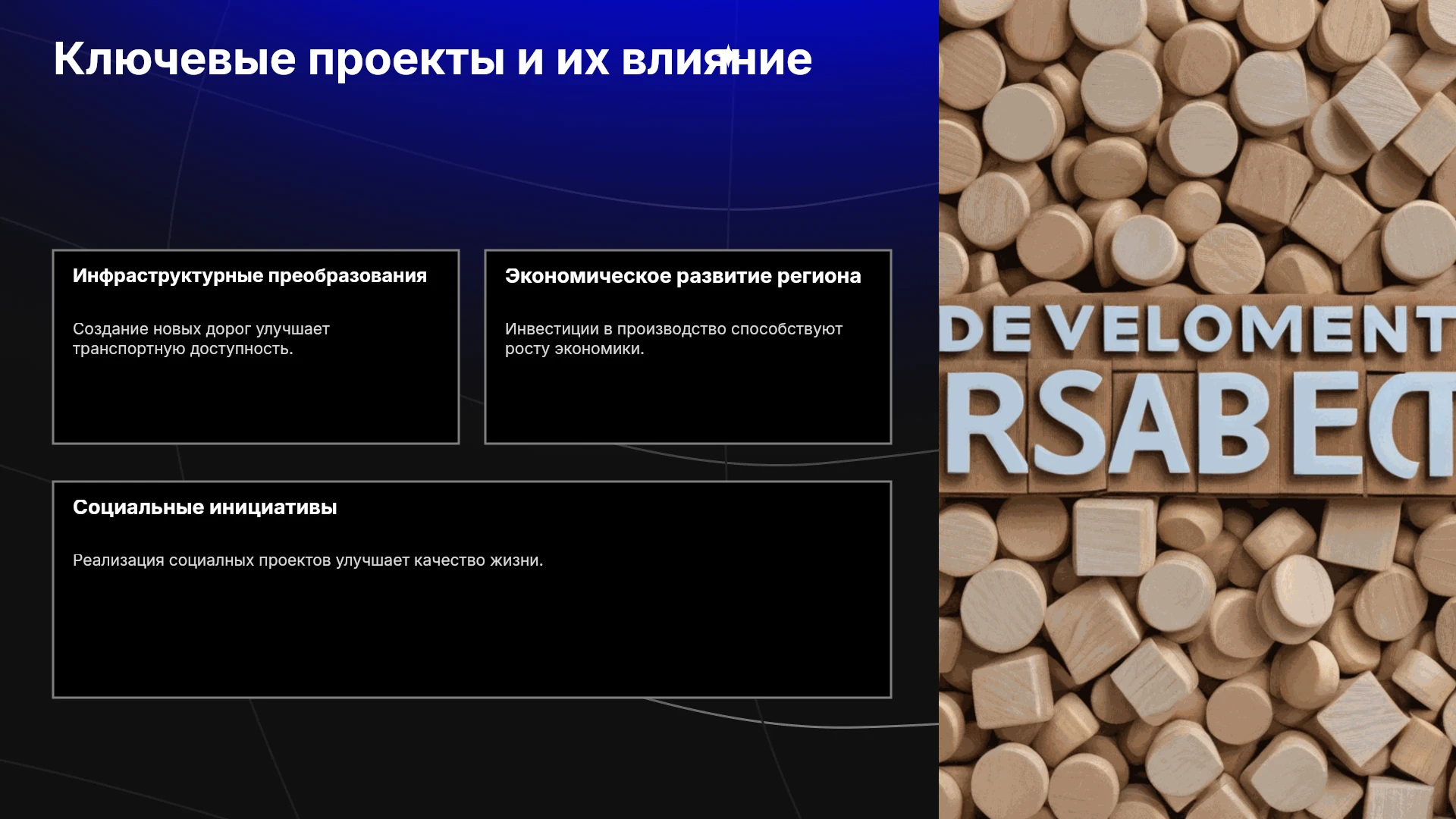The image size is (1456, 819).
Task: Click the empty lower area of the infrastructure card
Action: click(256, 402)
